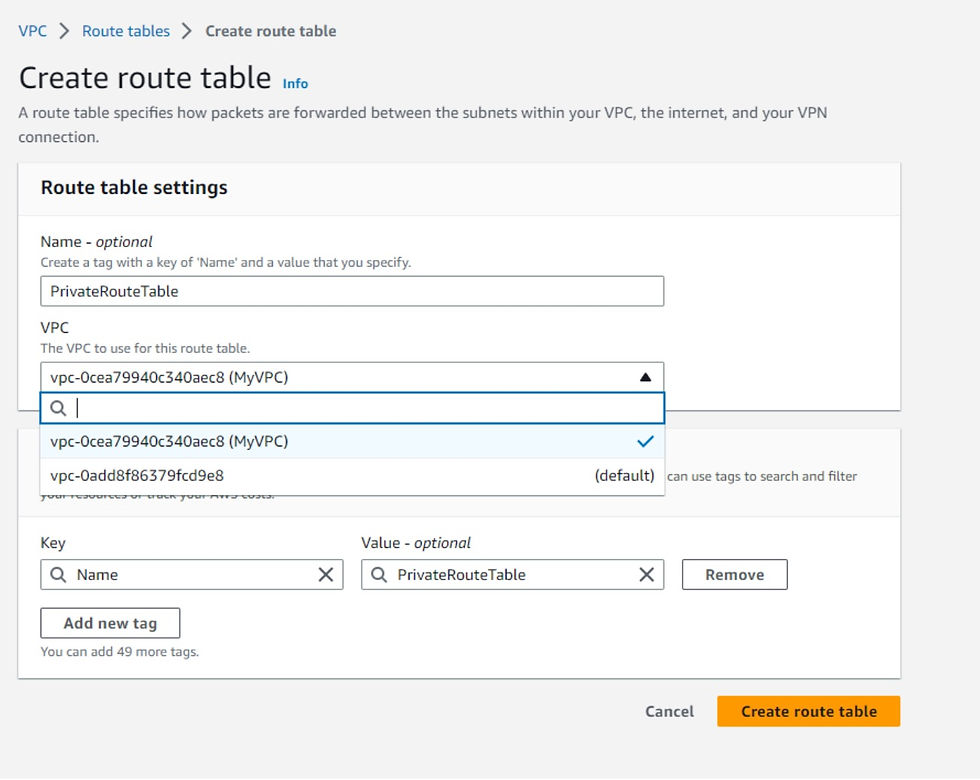980x780 pixels.
Task: Select vpc-0cea79940c340aec8 (MyVPC) option
Action: point(352,441)
